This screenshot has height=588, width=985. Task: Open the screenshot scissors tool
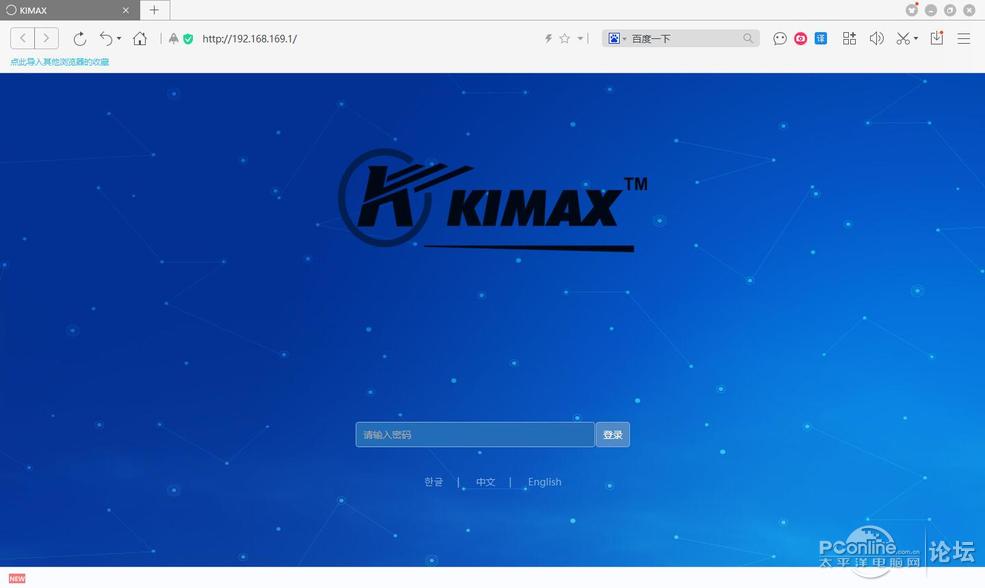pyautogui.click(x=901, y=38)
